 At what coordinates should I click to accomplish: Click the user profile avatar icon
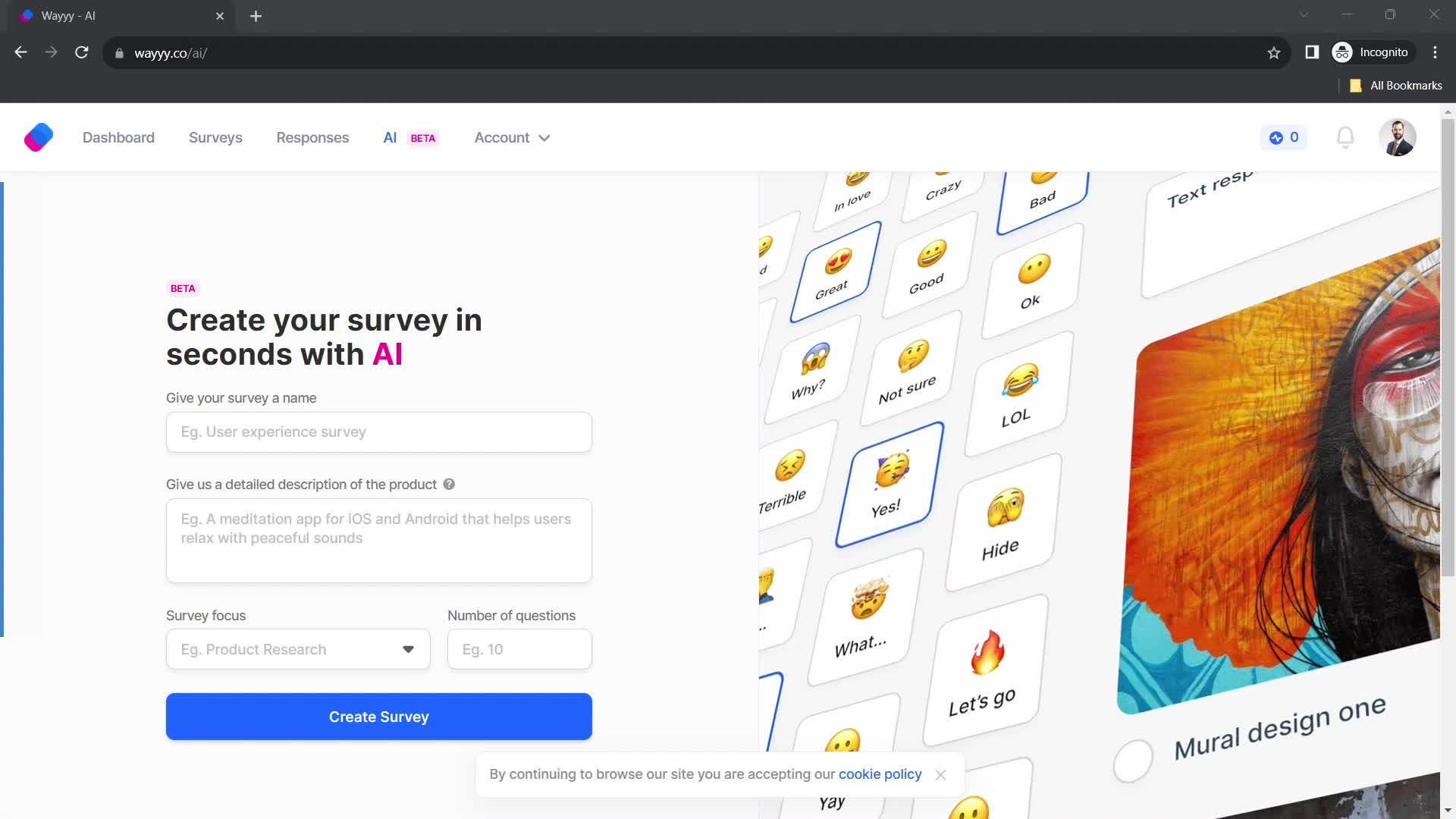[x=1398, y=137]
